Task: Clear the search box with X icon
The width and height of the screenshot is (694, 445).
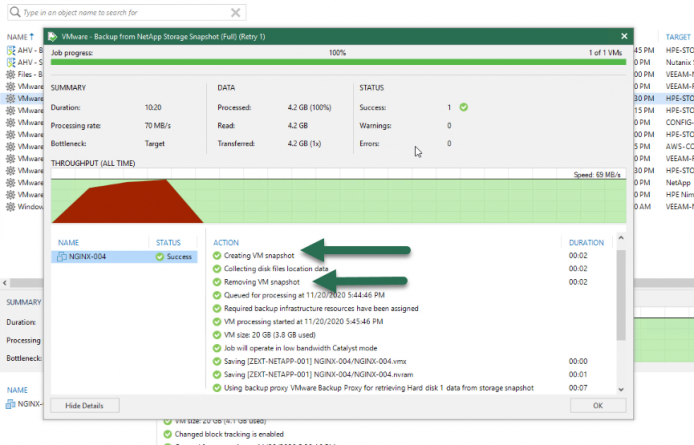Action: click(235, 12)
